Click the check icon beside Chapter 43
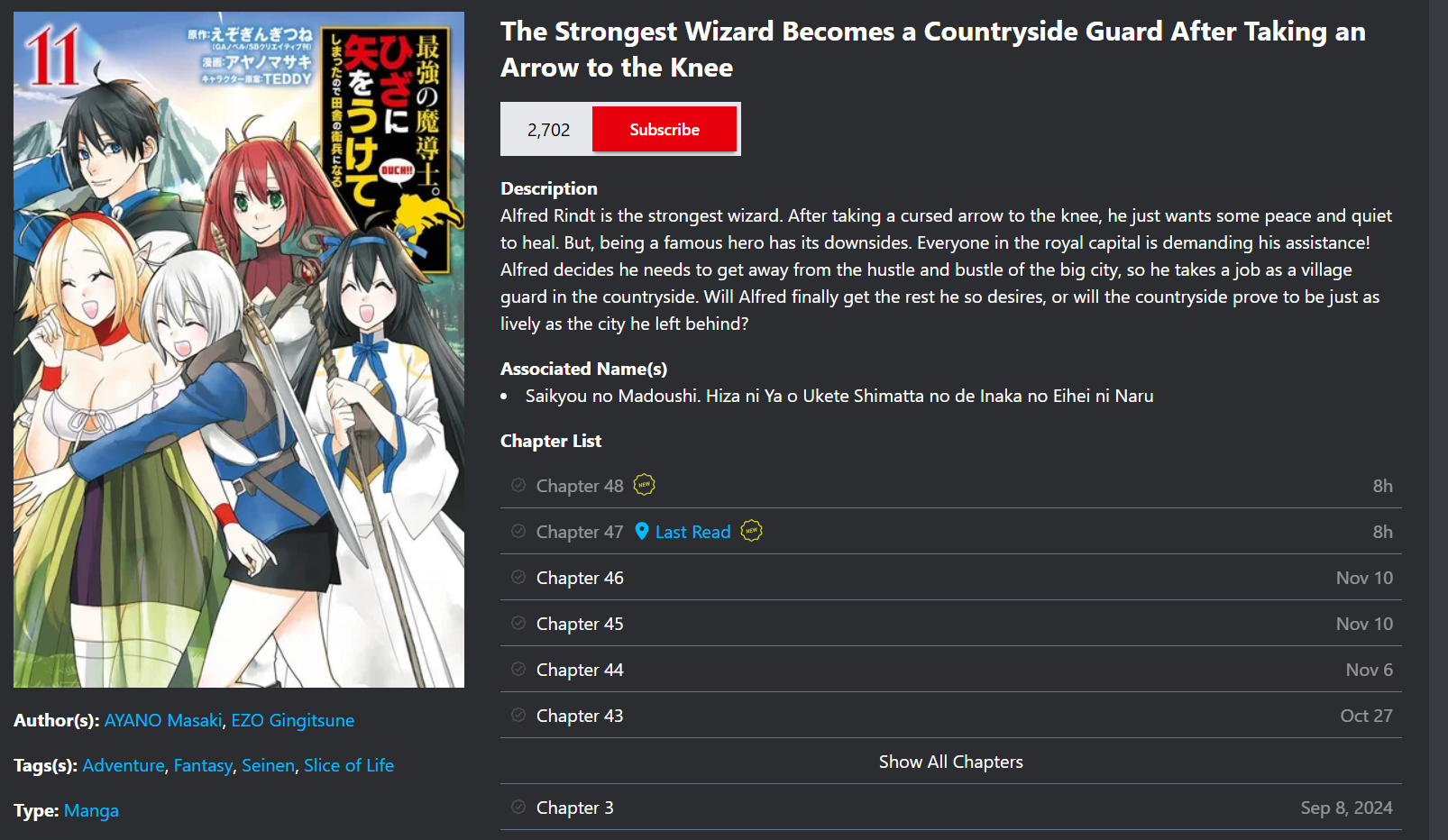1448x840 pixels. pos(518,715)
